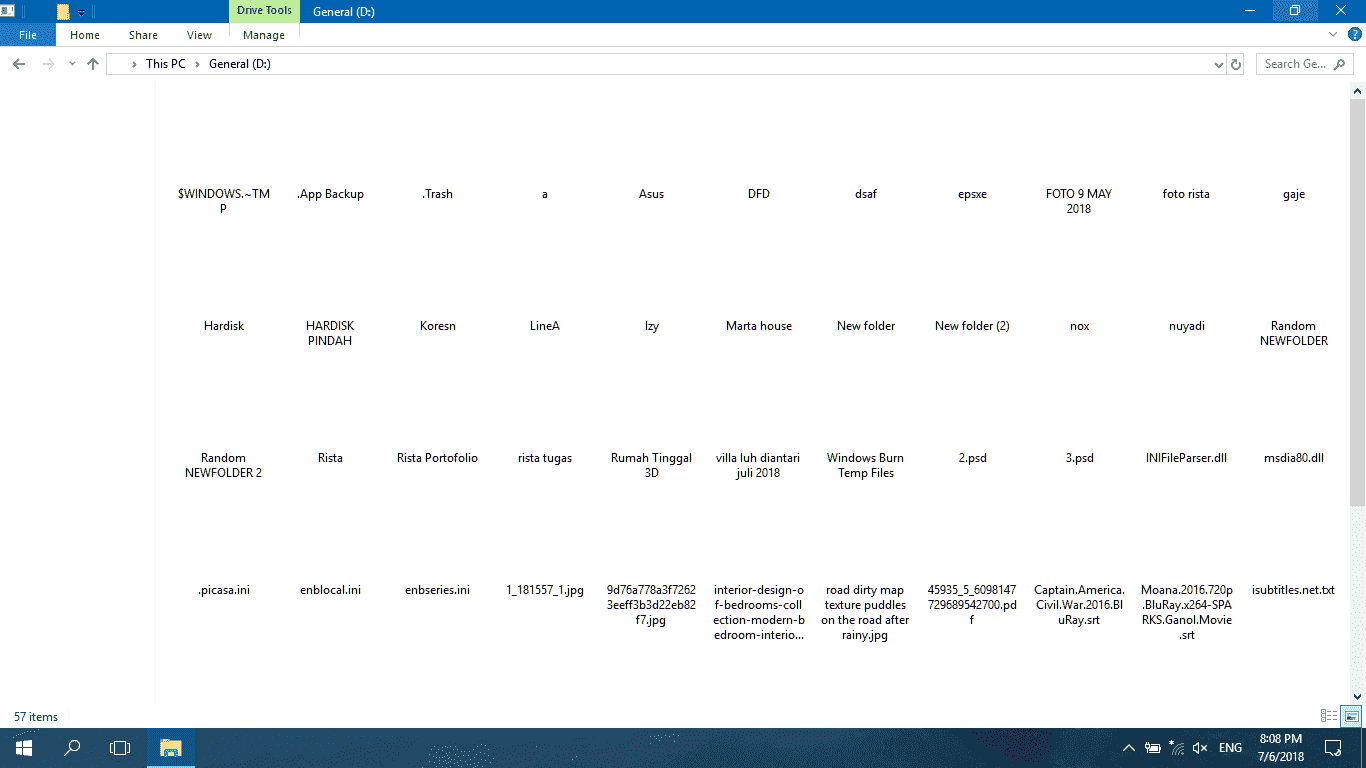Open Customize Quick Access Toolbar dropdown
The image size is (1366, 768).
tap(81, 12)
